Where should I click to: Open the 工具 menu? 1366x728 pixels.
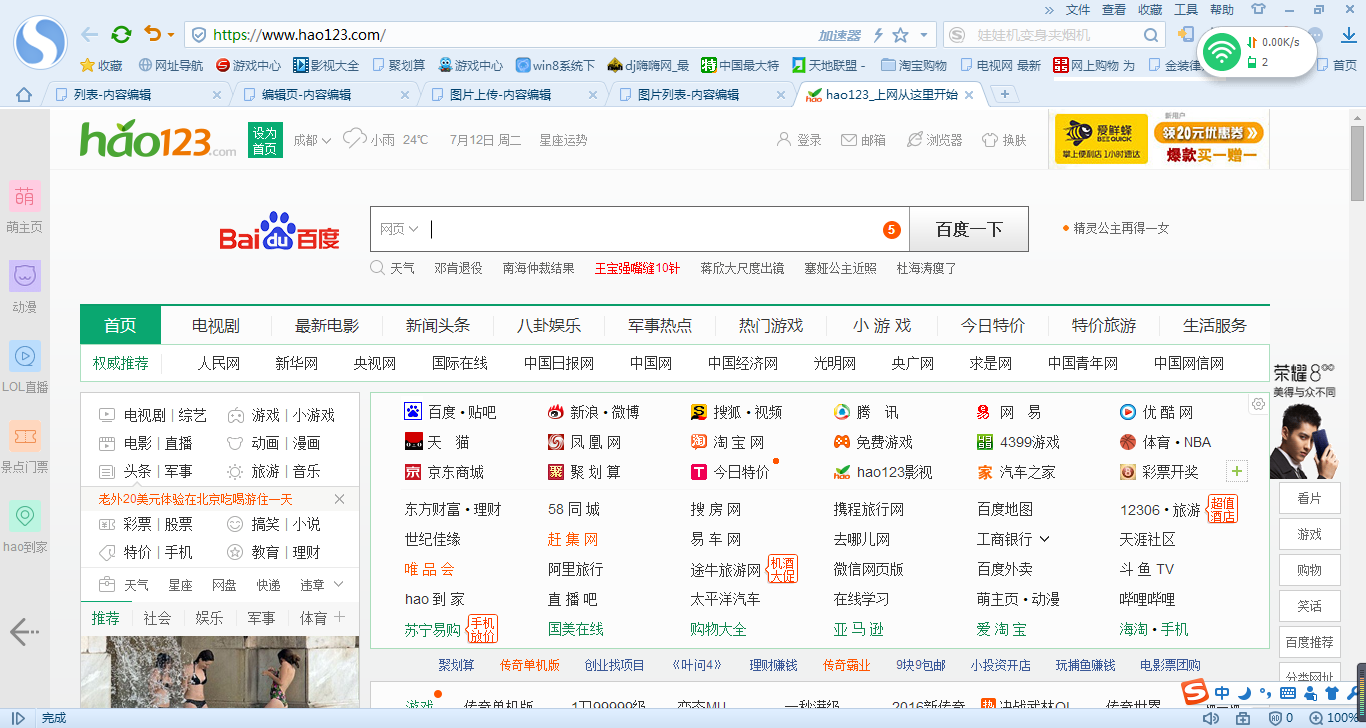1186,10
